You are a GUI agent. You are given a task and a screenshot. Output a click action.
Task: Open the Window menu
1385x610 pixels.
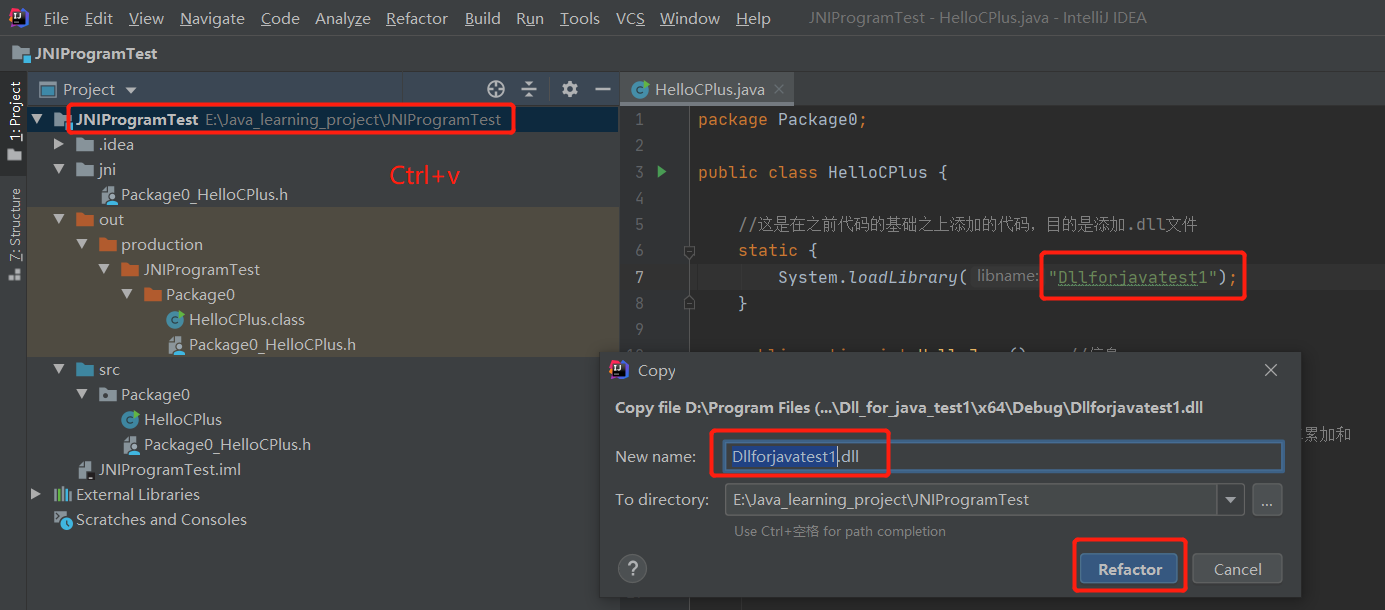tap(690, 18)
